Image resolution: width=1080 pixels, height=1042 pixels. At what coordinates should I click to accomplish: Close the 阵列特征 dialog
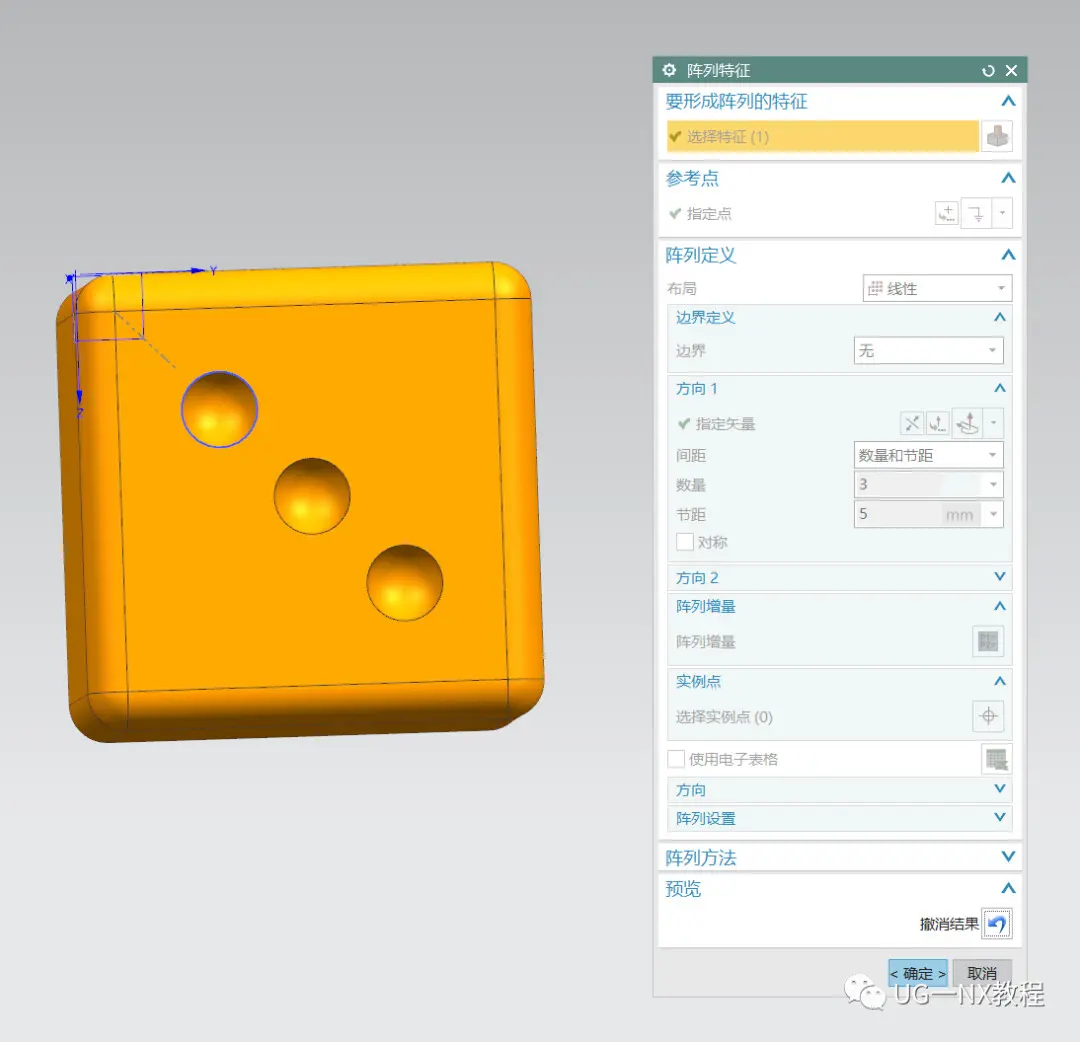1011,70
